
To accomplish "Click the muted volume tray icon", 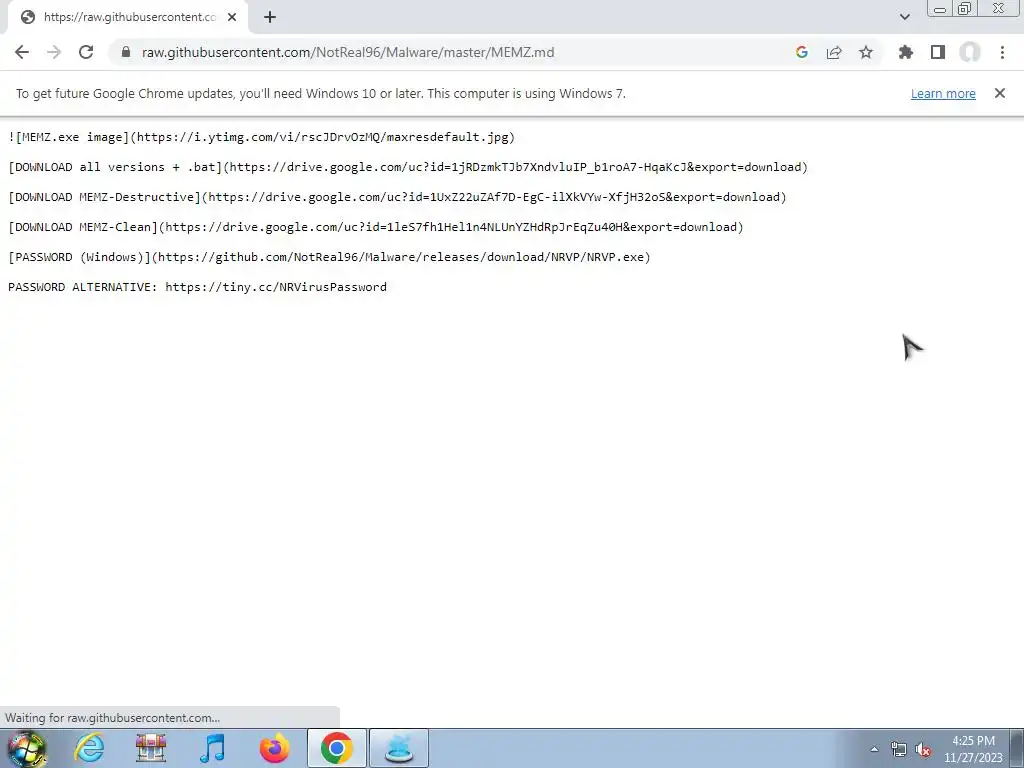I will [x=923, y=750].
